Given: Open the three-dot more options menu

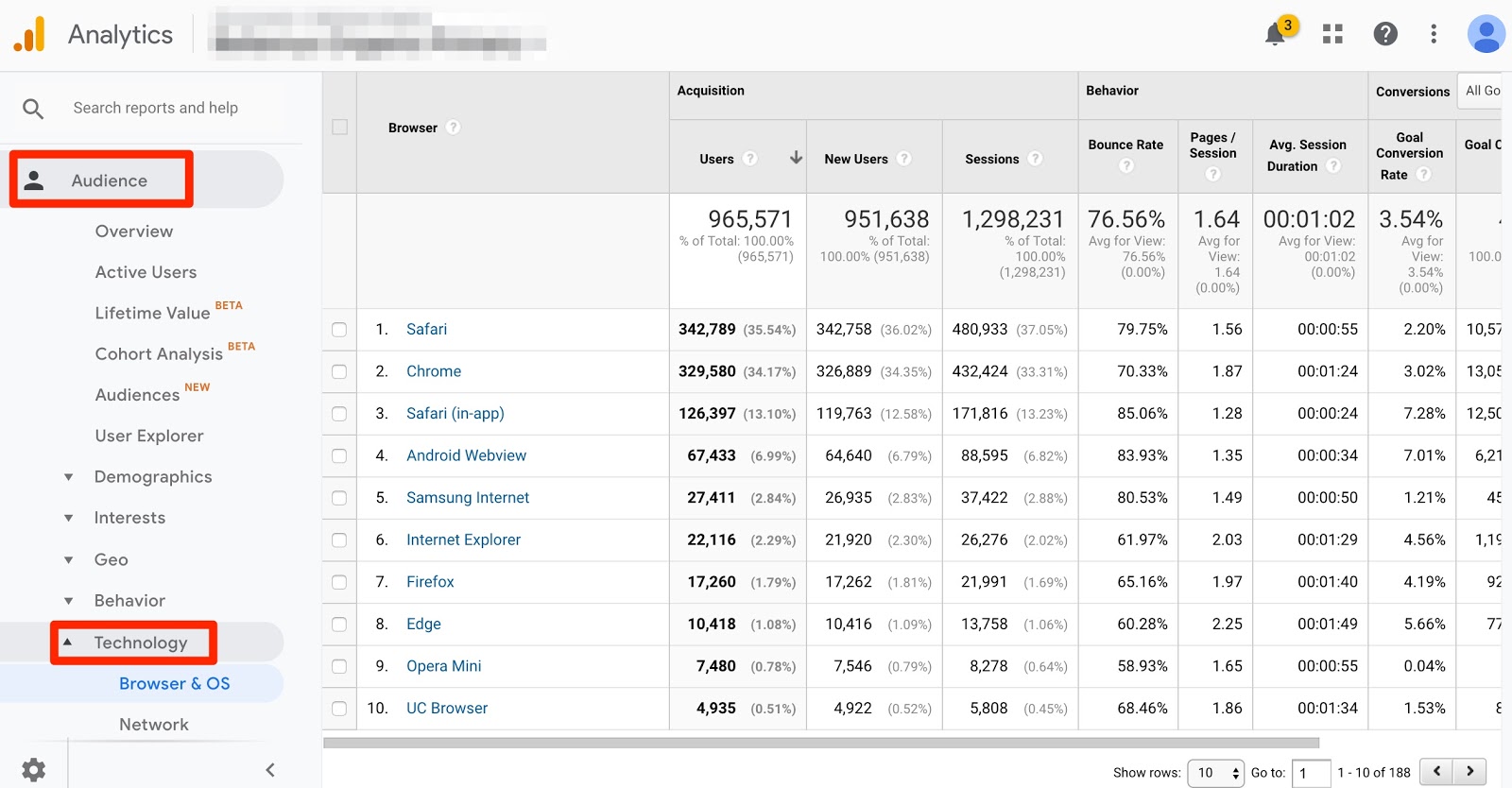Looking at the screenshot, I should (1434, 34).
